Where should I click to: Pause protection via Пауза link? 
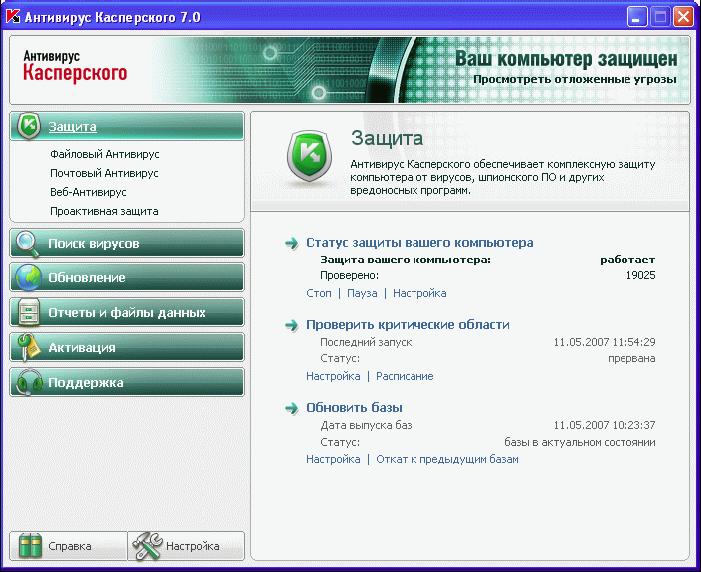362,293
